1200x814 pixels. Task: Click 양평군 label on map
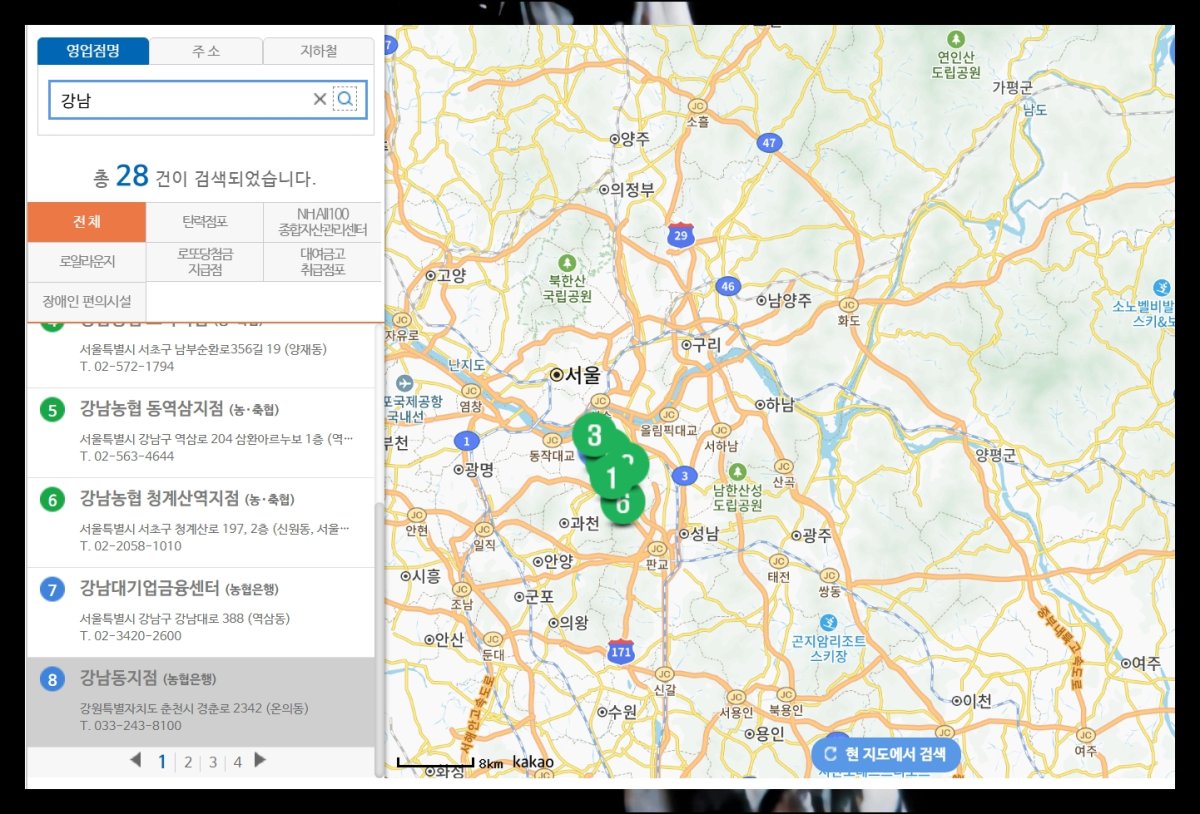point(995,454)
